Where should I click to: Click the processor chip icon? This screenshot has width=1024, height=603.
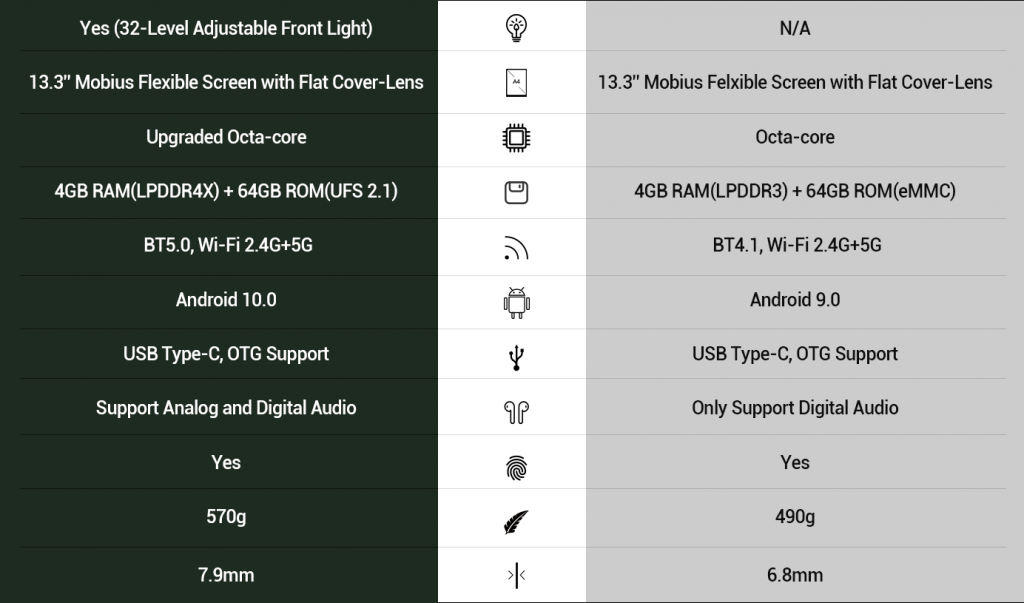pyautogui.click(x=517, y=138)
